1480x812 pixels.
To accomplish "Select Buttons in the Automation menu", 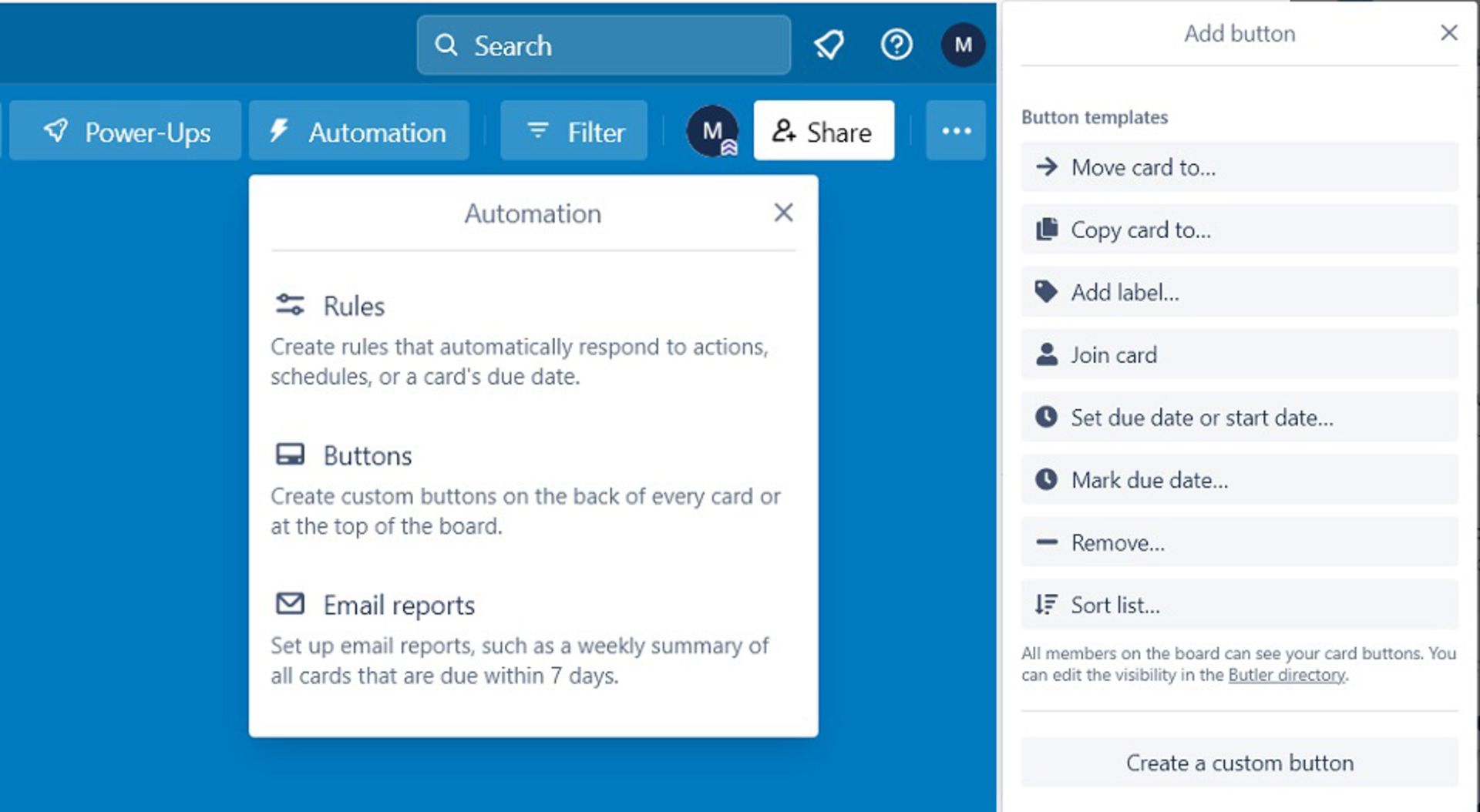I will [367, 455].
